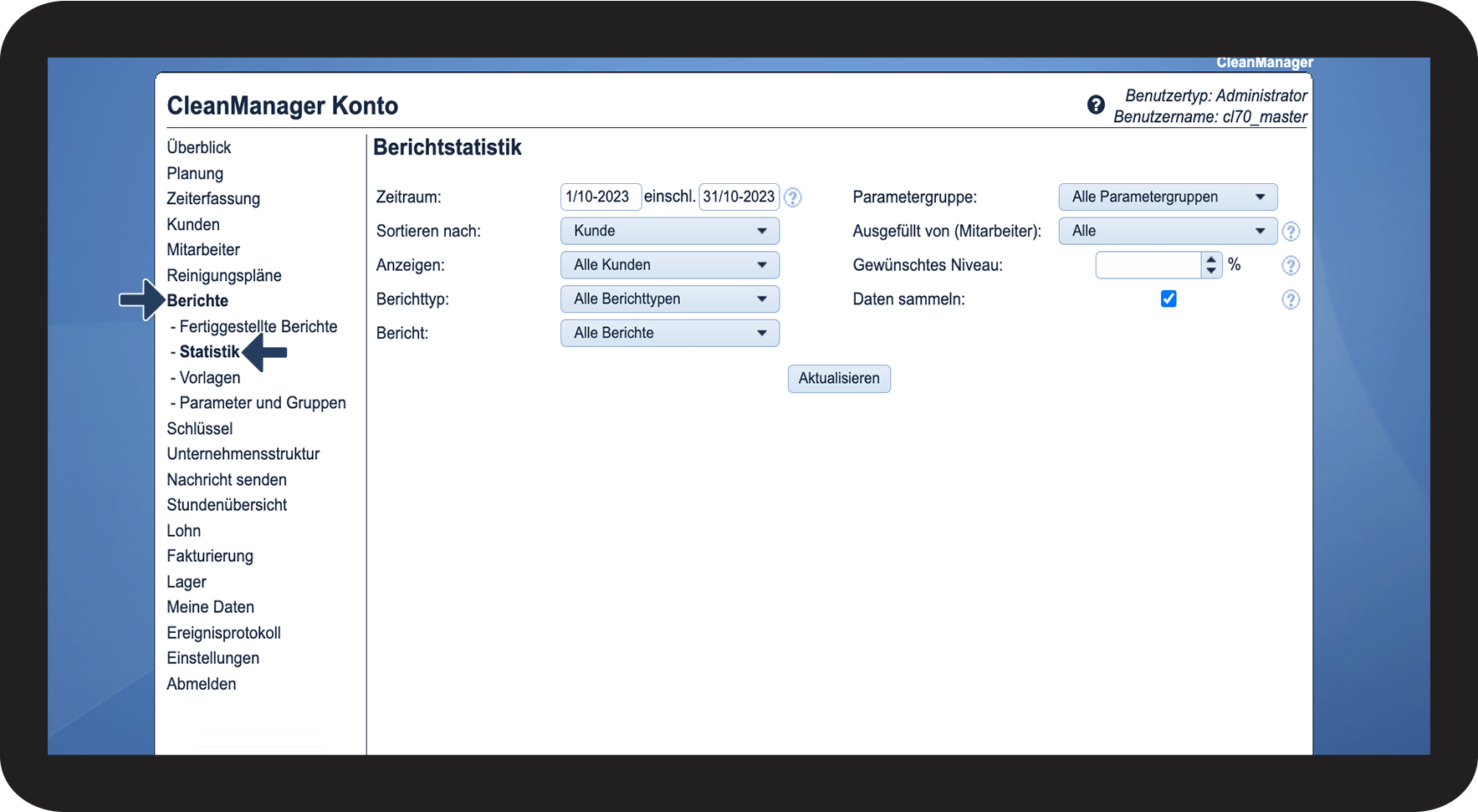Open the Parametergruppe dropdown
Screen dimensions: 1478x812
(1168, 197)
